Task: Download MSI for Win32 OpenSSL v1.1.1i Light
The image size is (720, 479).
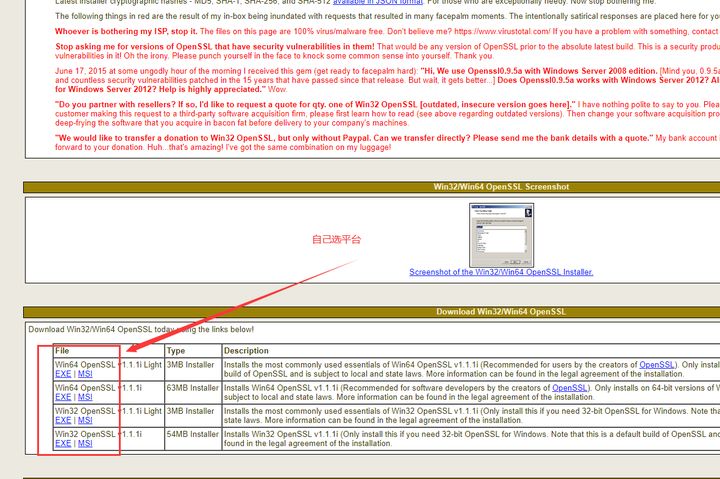Action: pyautogui.click(x=85, y=420)
